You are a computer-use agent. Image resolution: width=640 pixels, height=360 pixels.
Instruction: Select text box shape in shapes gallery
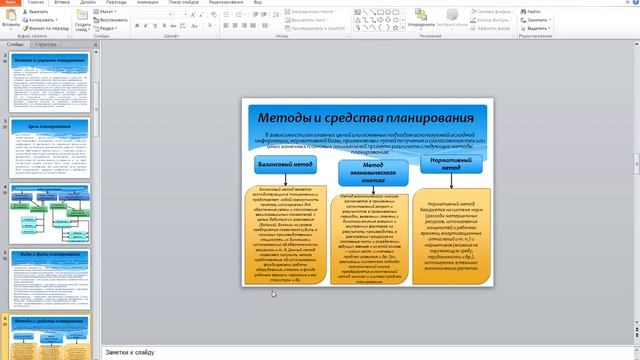tap(358, 12)
